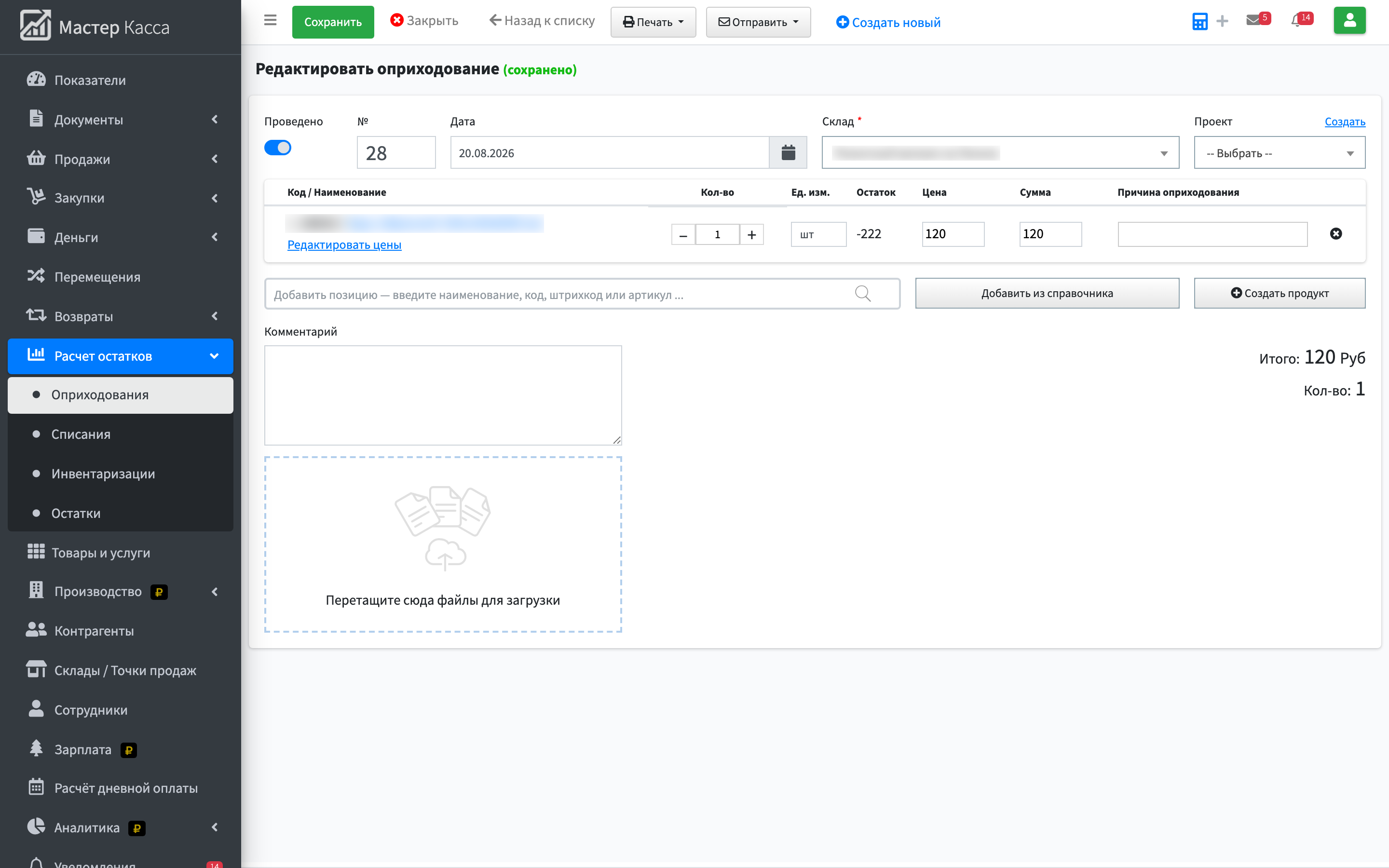Click Создать новый link
Viewport: 1389px width, 868px height.
tap(888, 22)
